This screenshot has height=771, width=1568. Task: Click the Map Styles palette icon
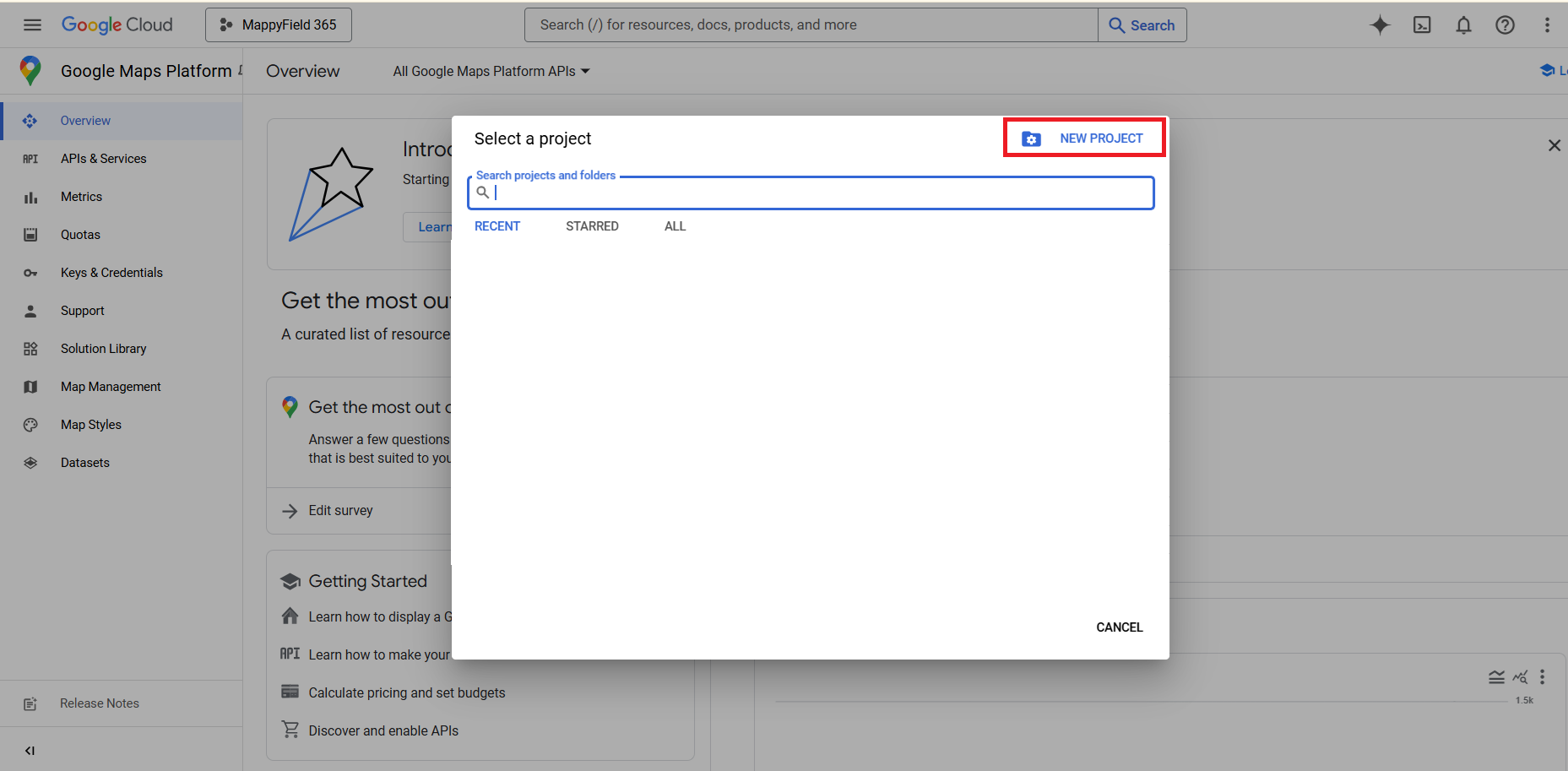(x=30, y=425)
